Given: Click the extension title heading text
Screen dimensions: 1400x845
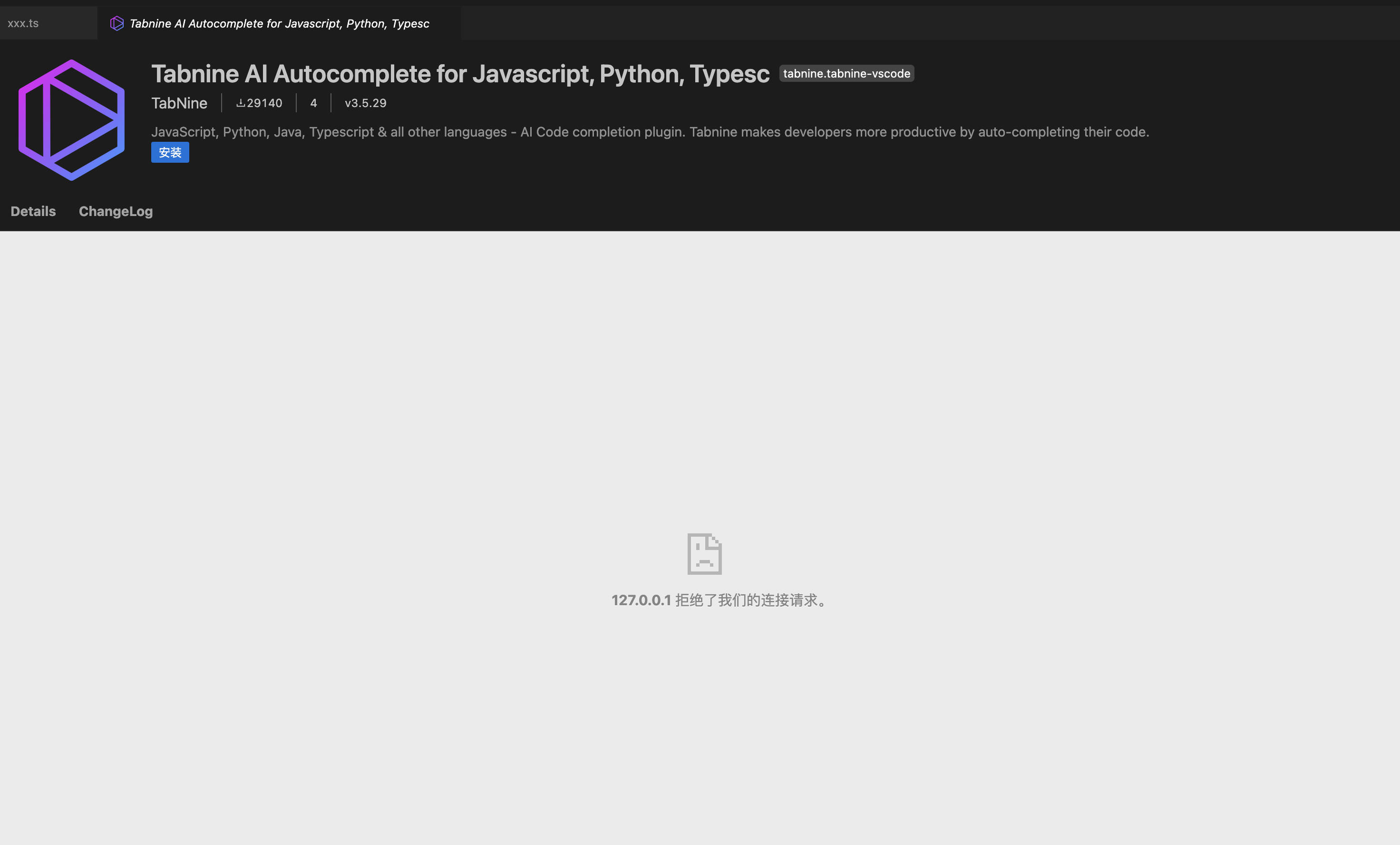Looking at the screenshot, I should click(x=460, y=73).
